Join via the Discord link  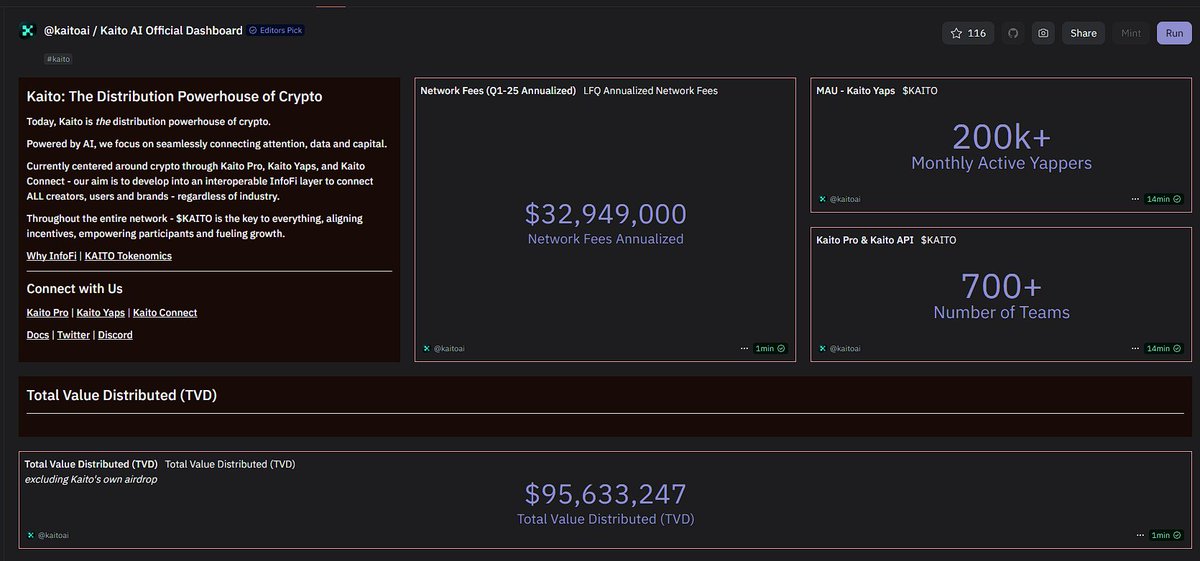pos(115,335)
